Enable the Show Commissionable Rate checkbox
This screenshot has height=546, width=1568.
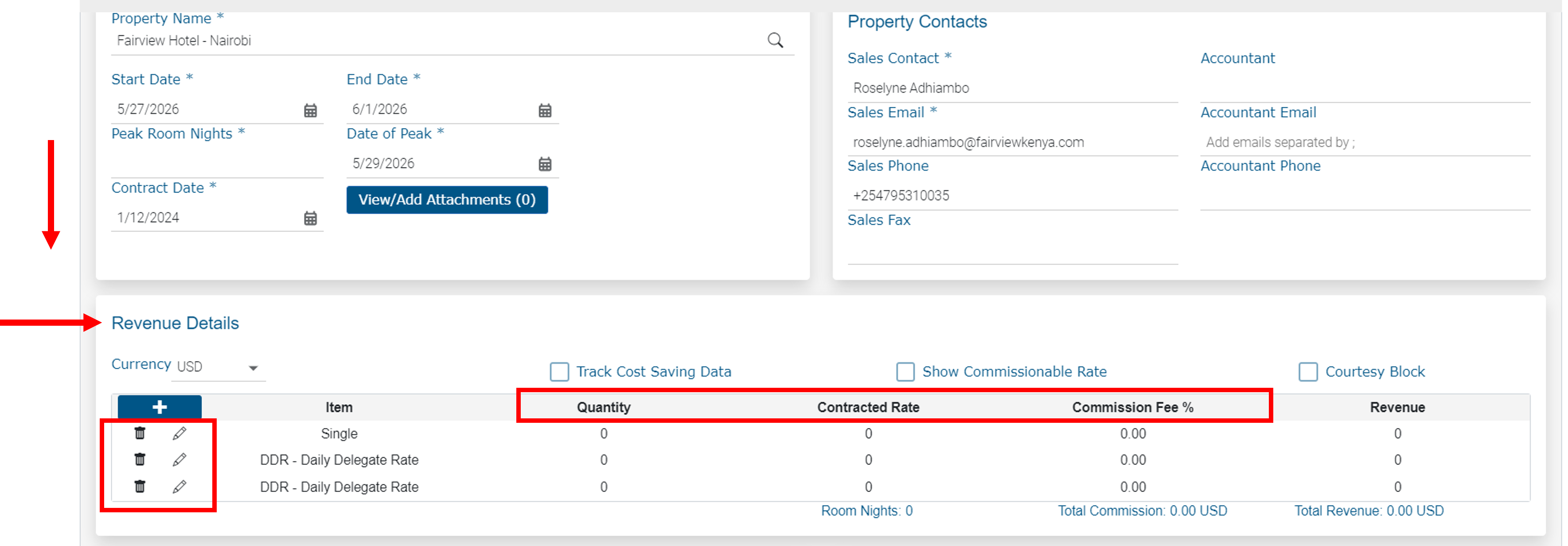(x=905, y=371)
